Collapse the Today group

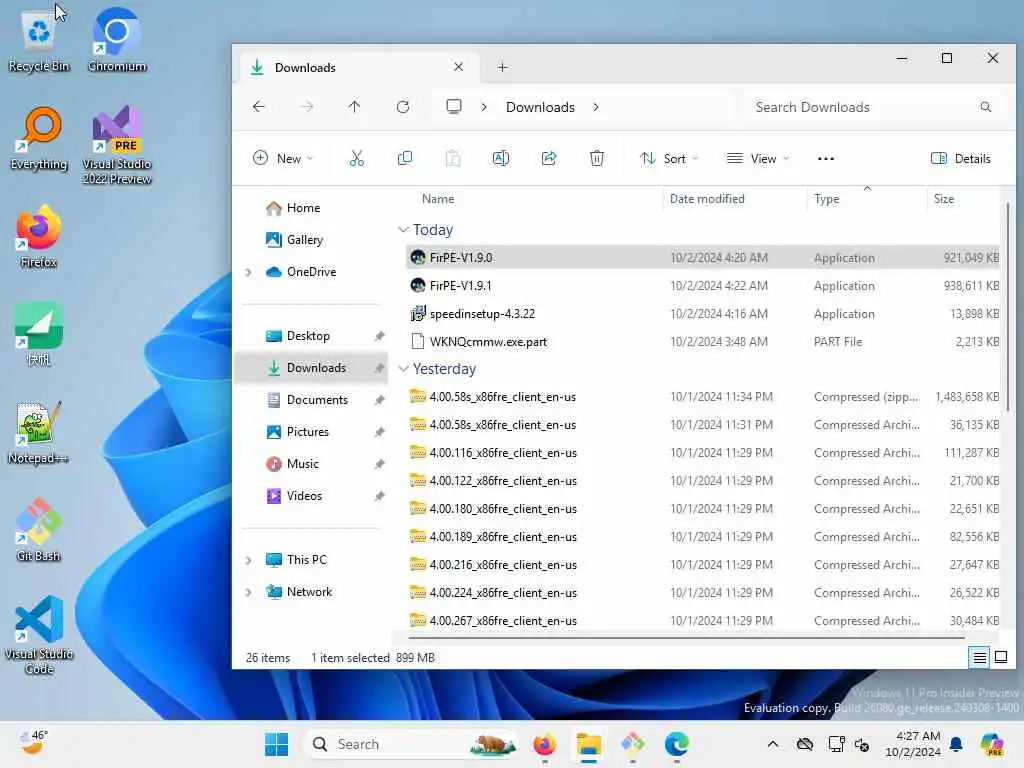[404, 230]
